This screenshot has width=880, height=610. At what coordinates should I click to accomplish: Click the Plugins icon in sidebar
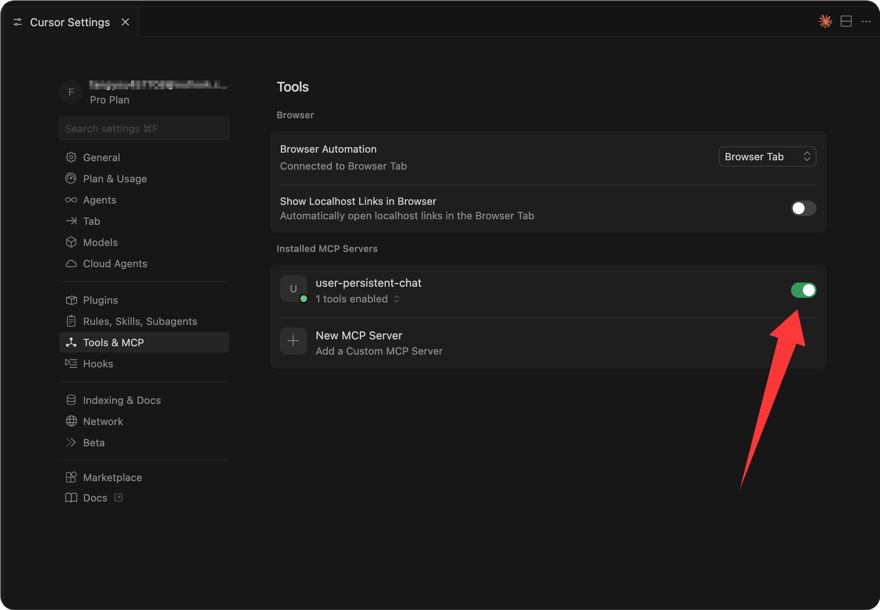tap(71, 300)
